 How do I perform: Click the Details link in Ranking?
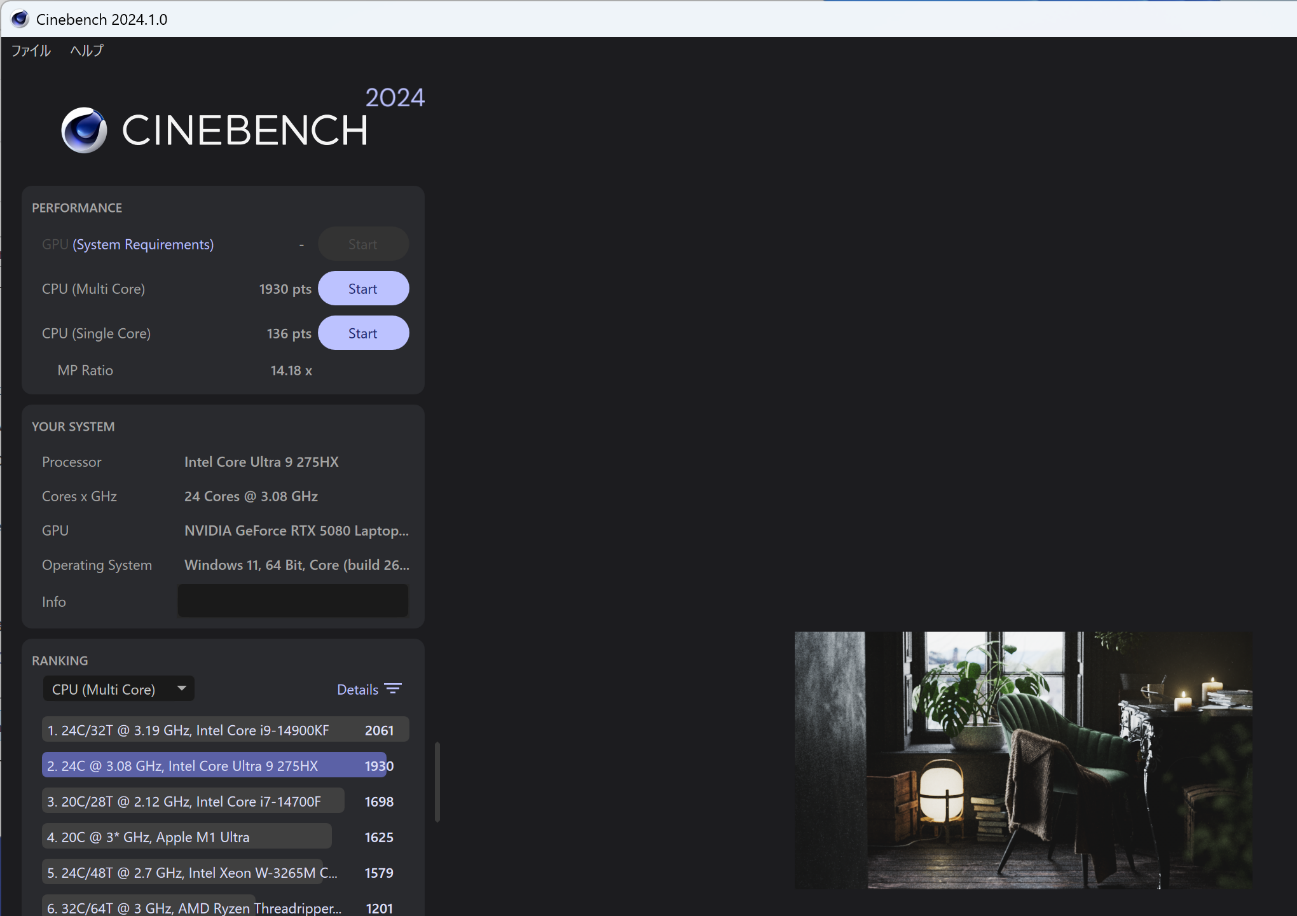(358, 689)
